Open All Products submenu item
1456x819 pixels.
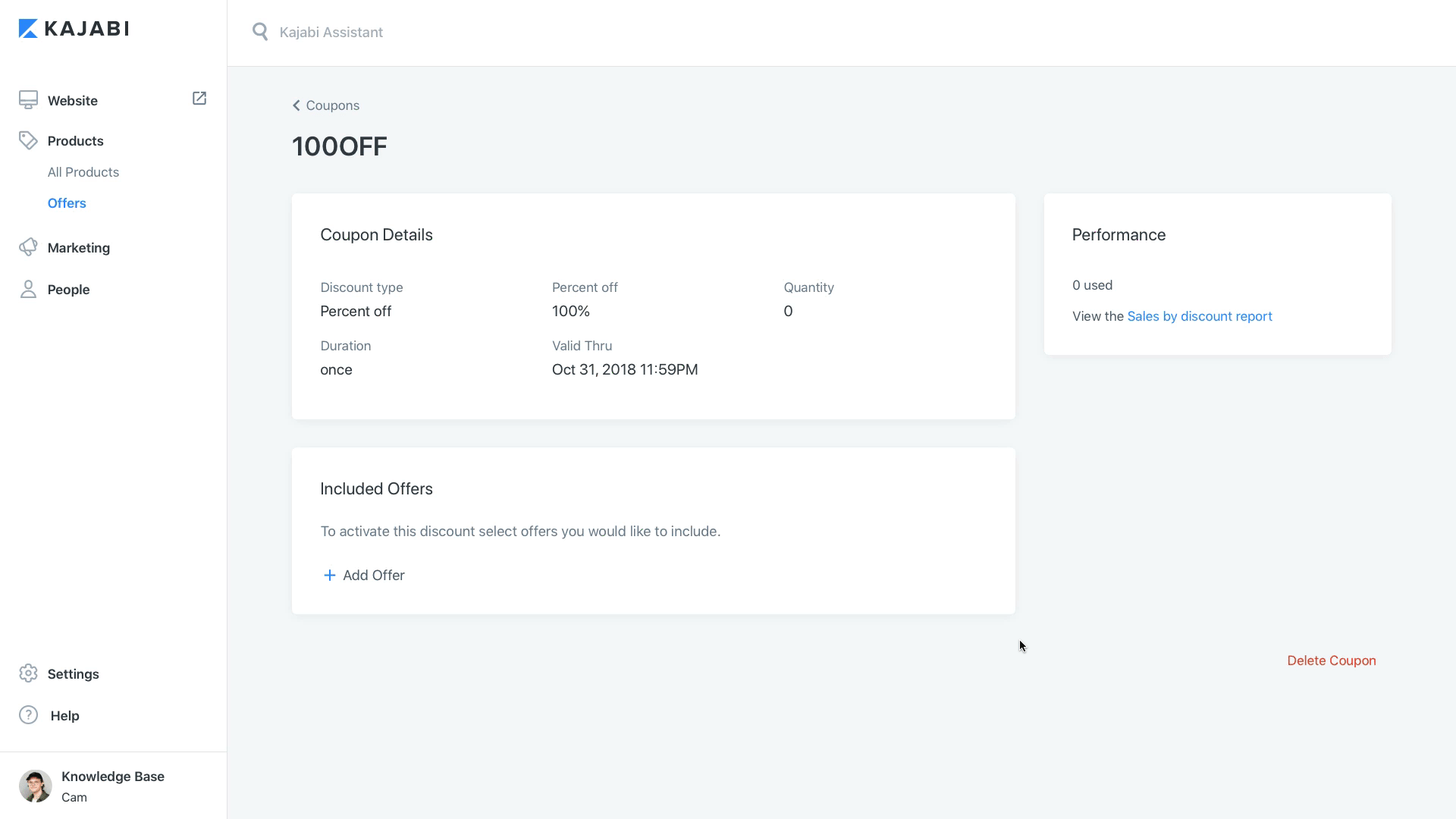pos(83,172)
